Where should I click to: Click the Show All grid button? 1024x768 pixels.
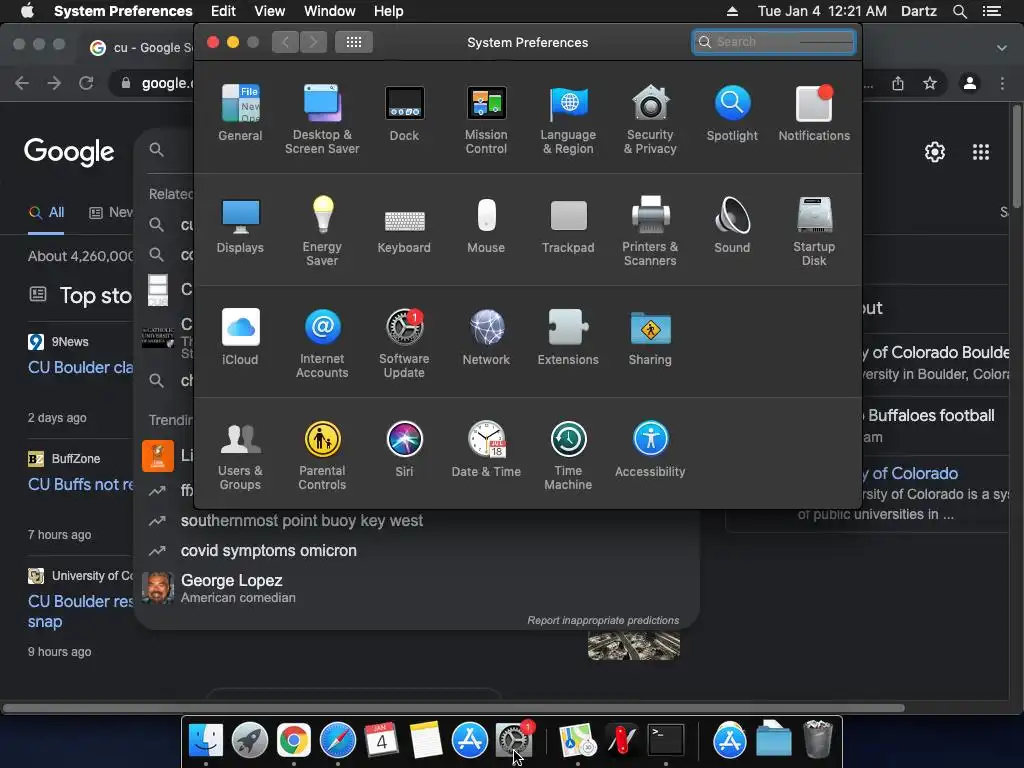coord(354,42)
